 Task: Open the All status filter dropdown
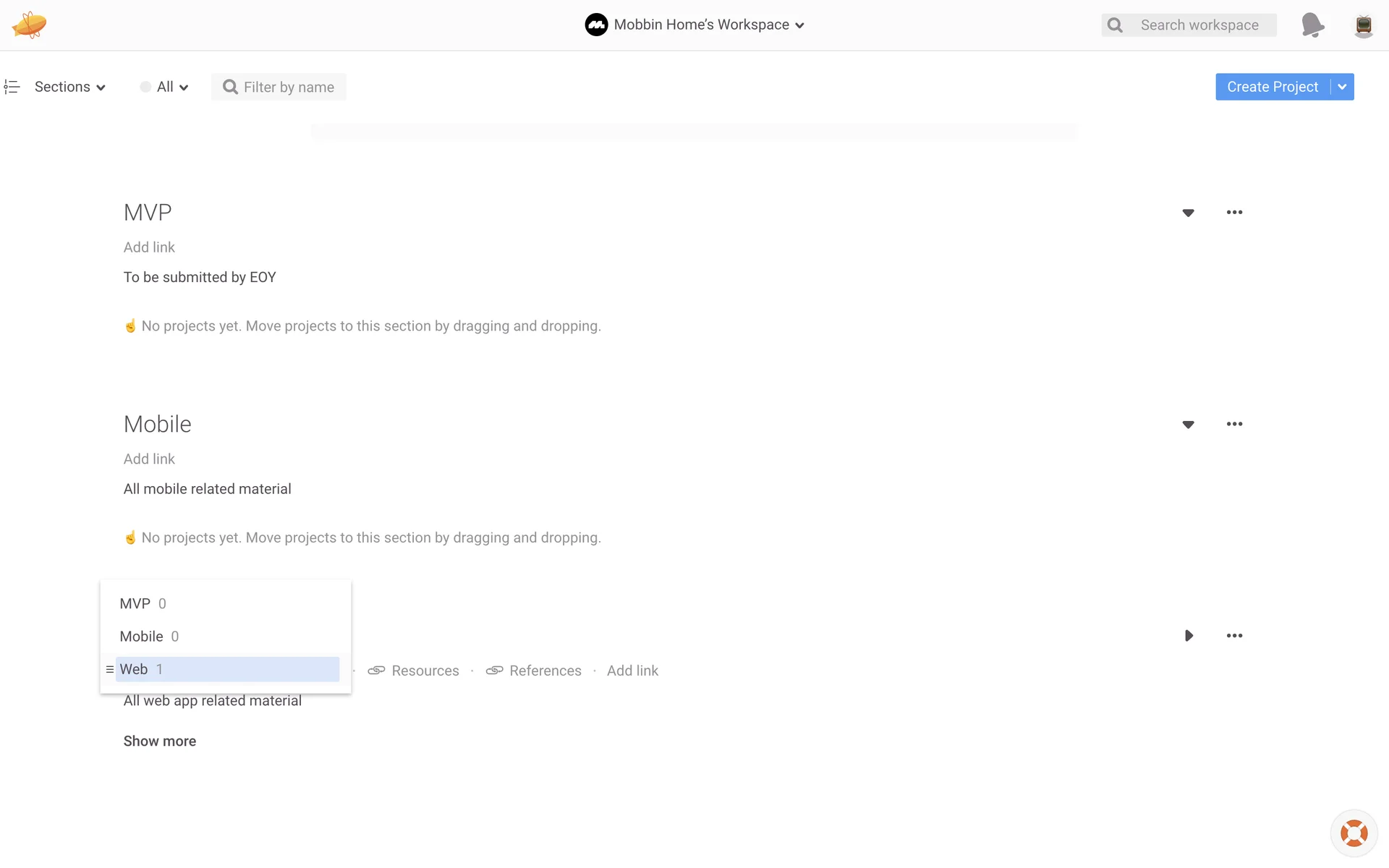165,87
